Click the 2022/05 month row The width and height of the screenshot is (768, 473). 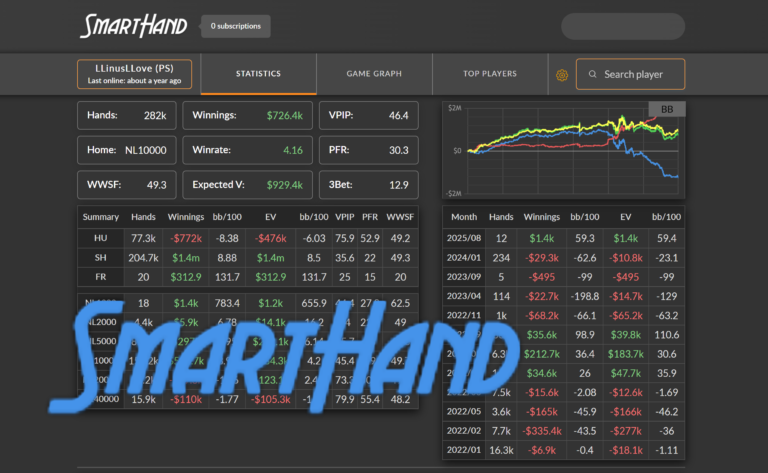(x=563, y=412)
